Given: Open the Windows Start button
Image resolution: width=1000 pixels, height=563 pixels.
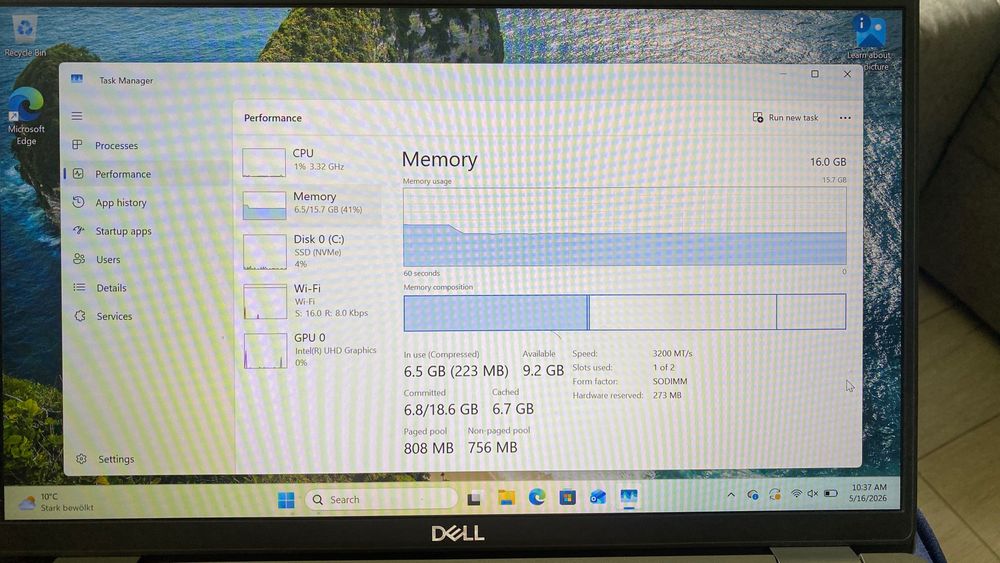Looking at the screenshot, I should click(x=286, y=500).
